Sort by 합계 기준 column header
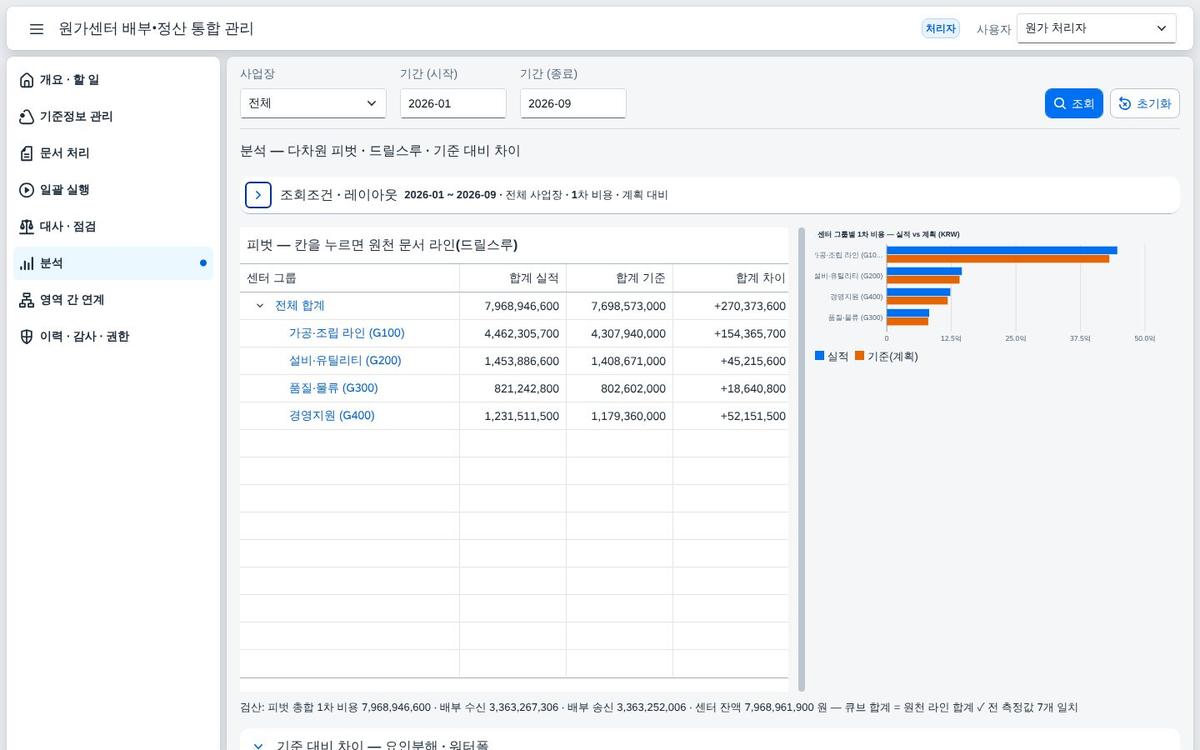The height and width of the screenshot is (750, 1200). [620, 278]
